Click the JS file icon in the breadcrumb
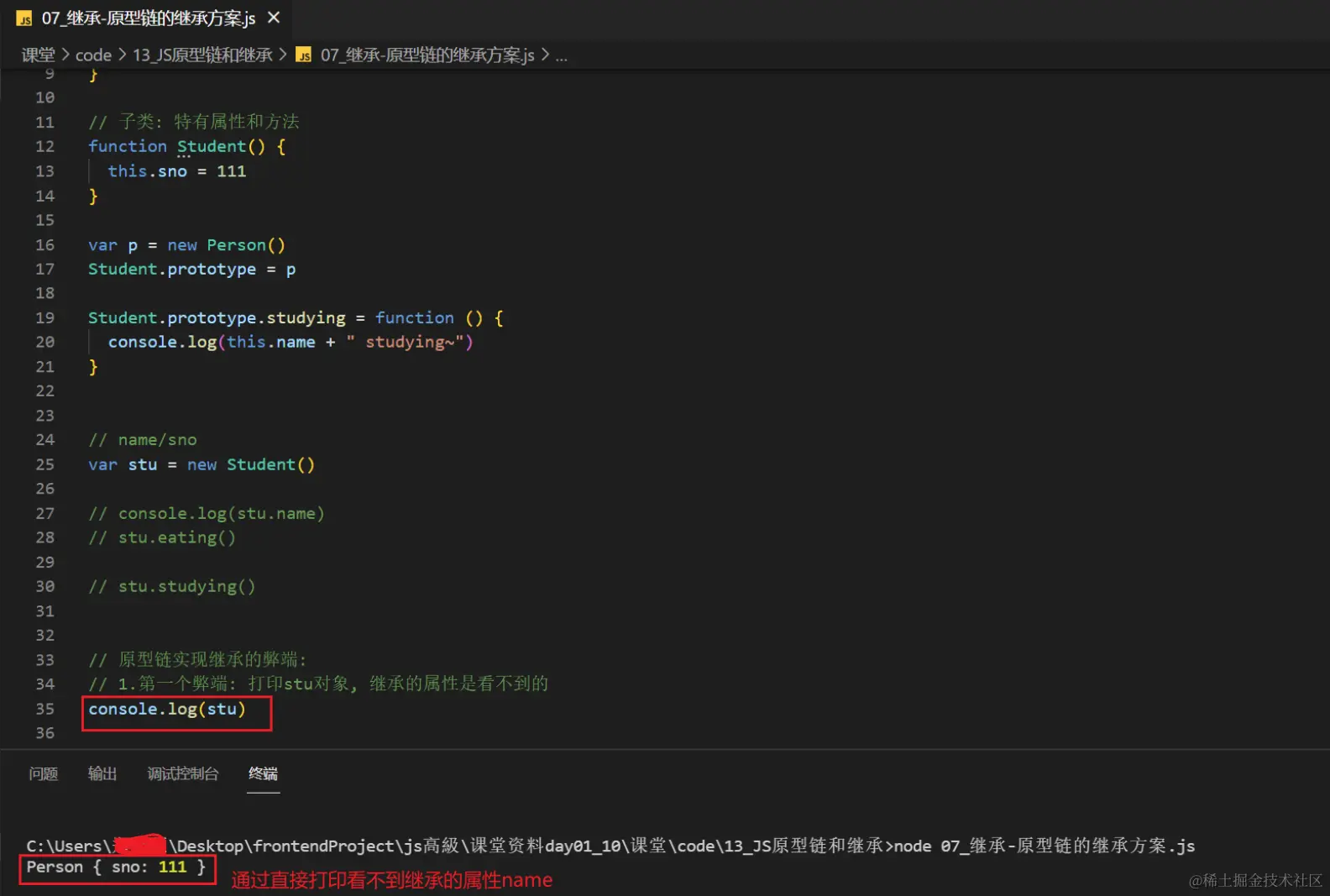The image size is (1330, 896). point(304,55)
